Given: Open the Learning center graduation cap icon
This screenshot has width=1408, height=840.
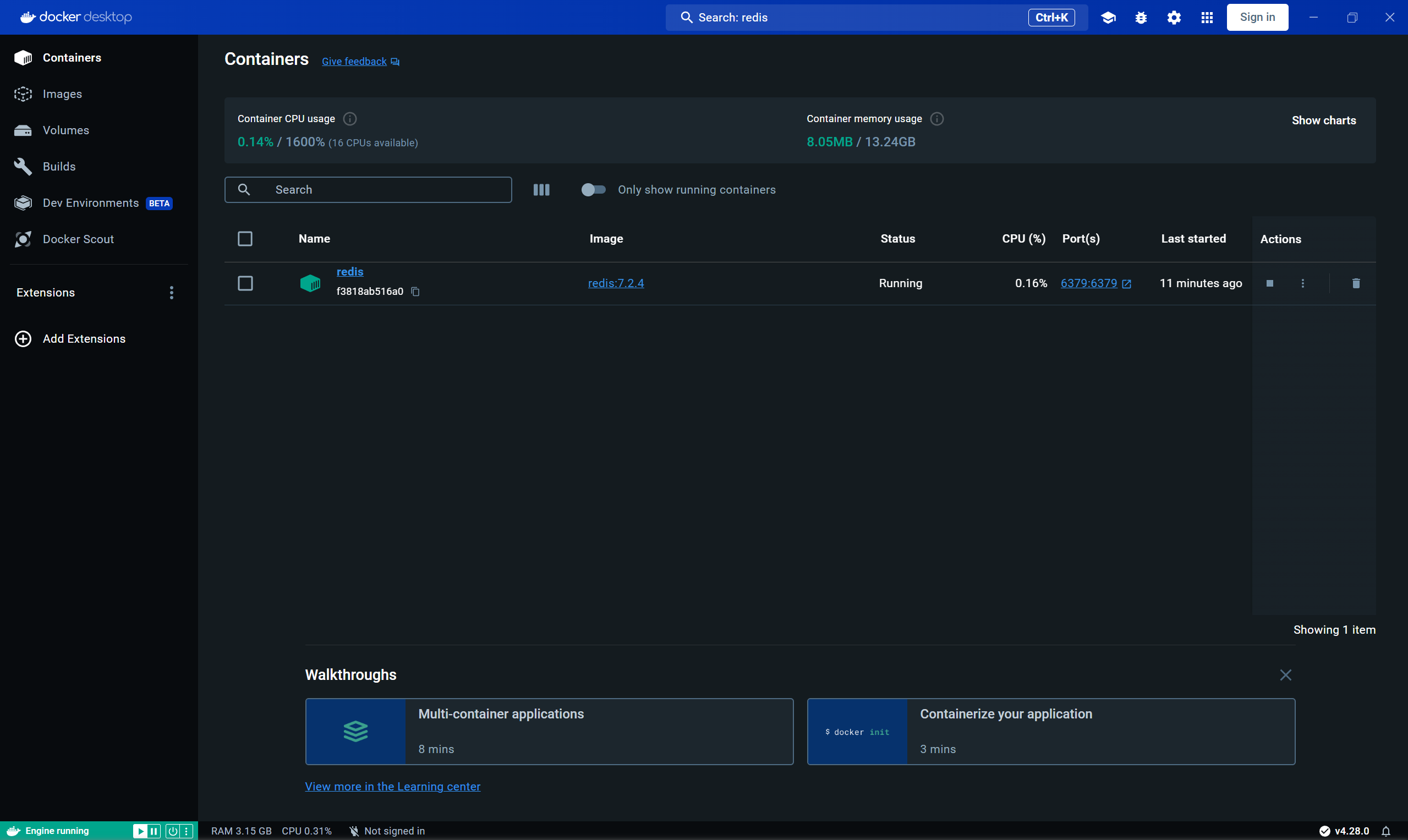Looking at the screenshot, I should [1108, 18].
